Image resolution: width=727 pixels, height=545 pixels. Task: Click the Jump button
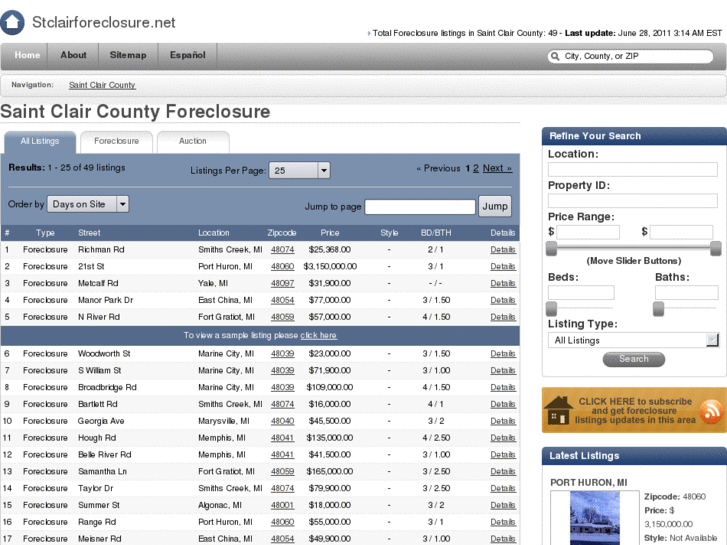(495, 206)
